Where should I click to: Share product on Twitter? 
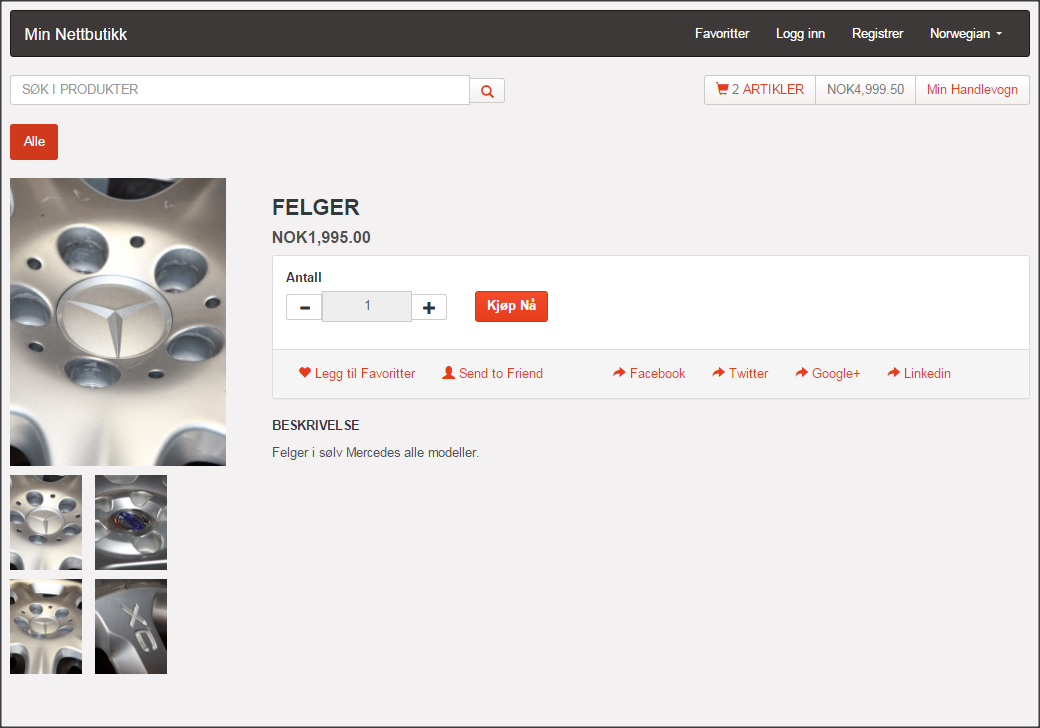[x=740, y=374]
